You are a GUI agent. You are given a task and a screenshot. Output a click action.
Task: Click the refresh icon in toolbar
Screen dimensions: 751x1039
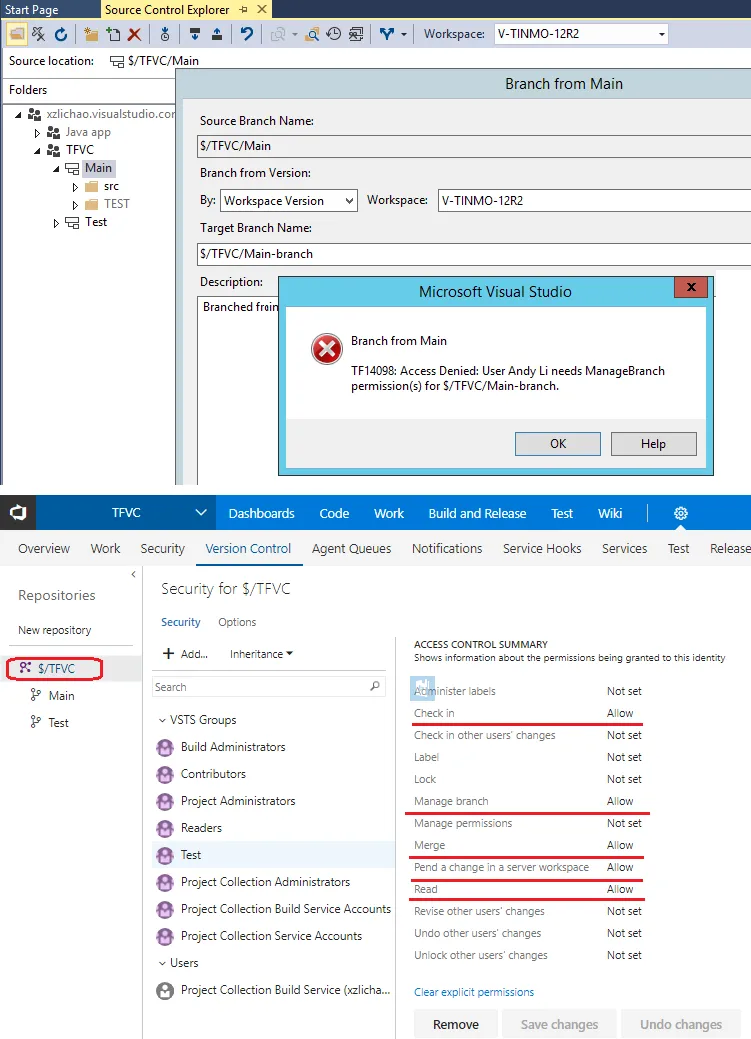[x=61, y=34]
